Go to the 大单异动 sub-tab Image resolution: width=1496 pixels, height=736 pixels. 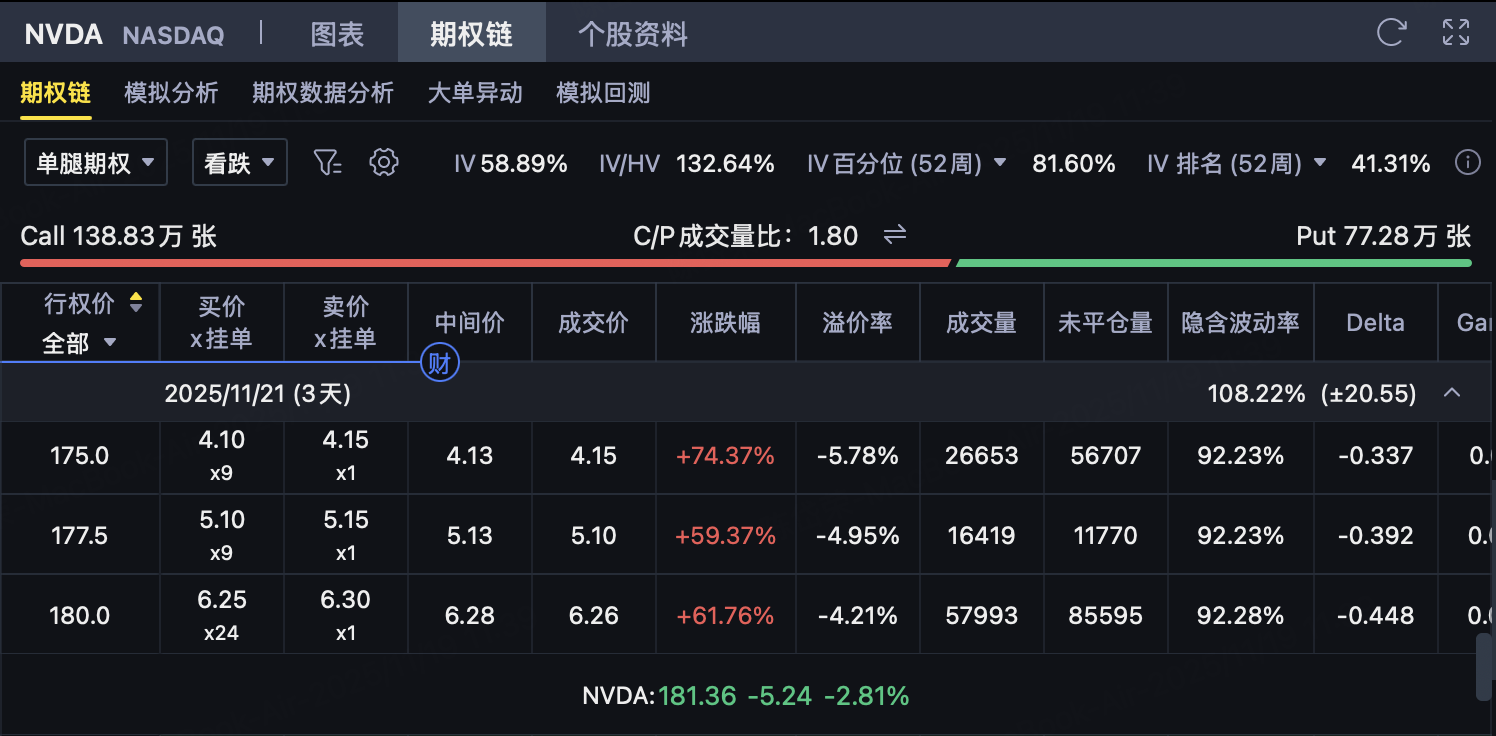click(x=475, y=93)
